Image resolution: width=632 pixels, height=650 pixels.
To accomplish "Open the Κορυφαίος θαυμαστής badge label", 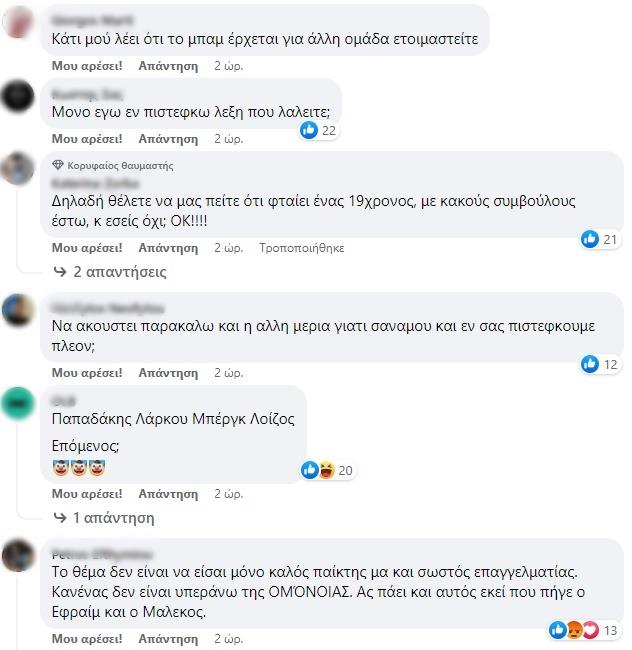I will (120, 165).
